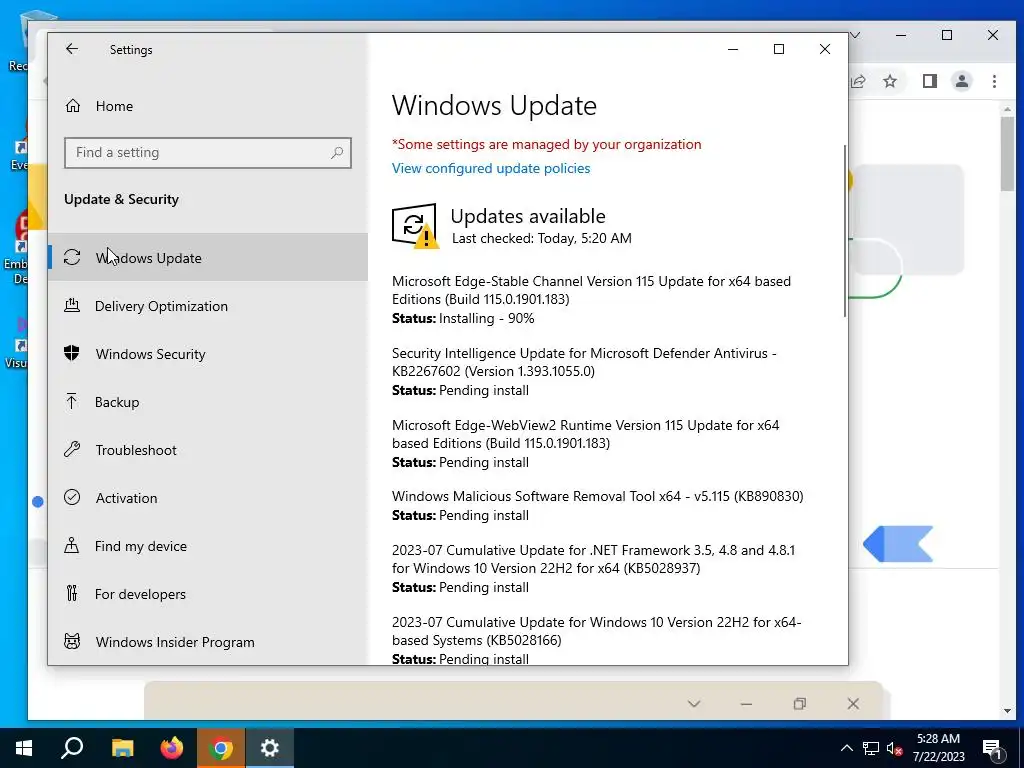Click the Security Intelligence Update KB2267602 entry

point(584,362)
